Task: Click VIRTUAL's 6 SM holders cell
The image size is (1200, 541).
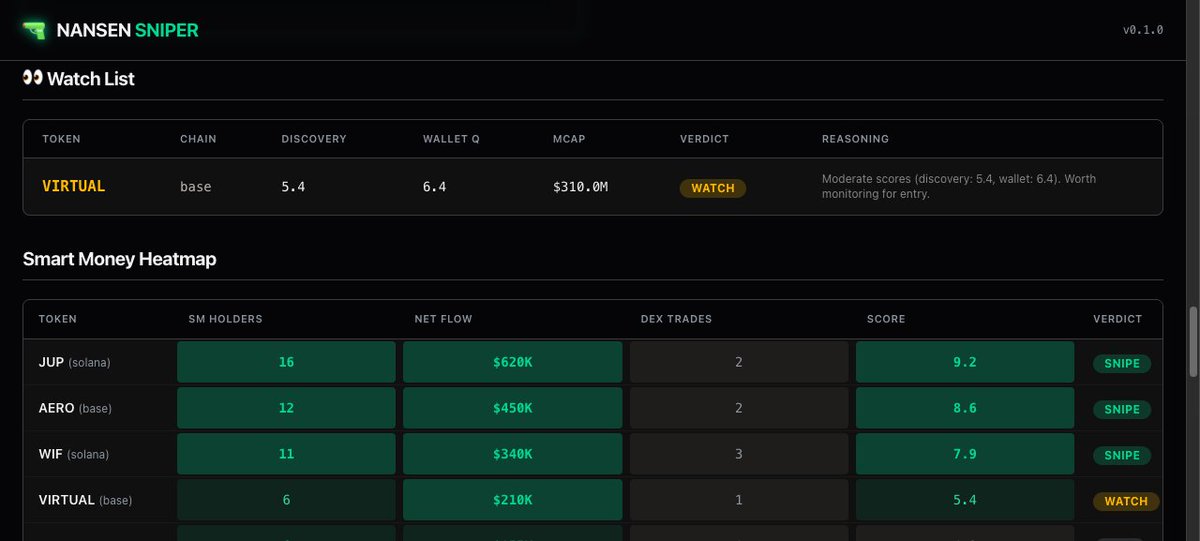Action: coord(286,500)
